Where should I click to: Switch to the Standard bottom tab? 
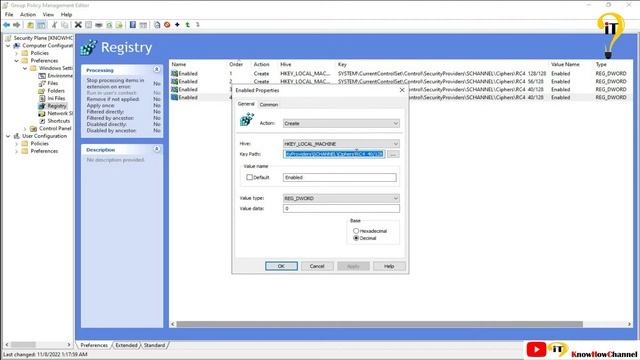coord(154,345)
